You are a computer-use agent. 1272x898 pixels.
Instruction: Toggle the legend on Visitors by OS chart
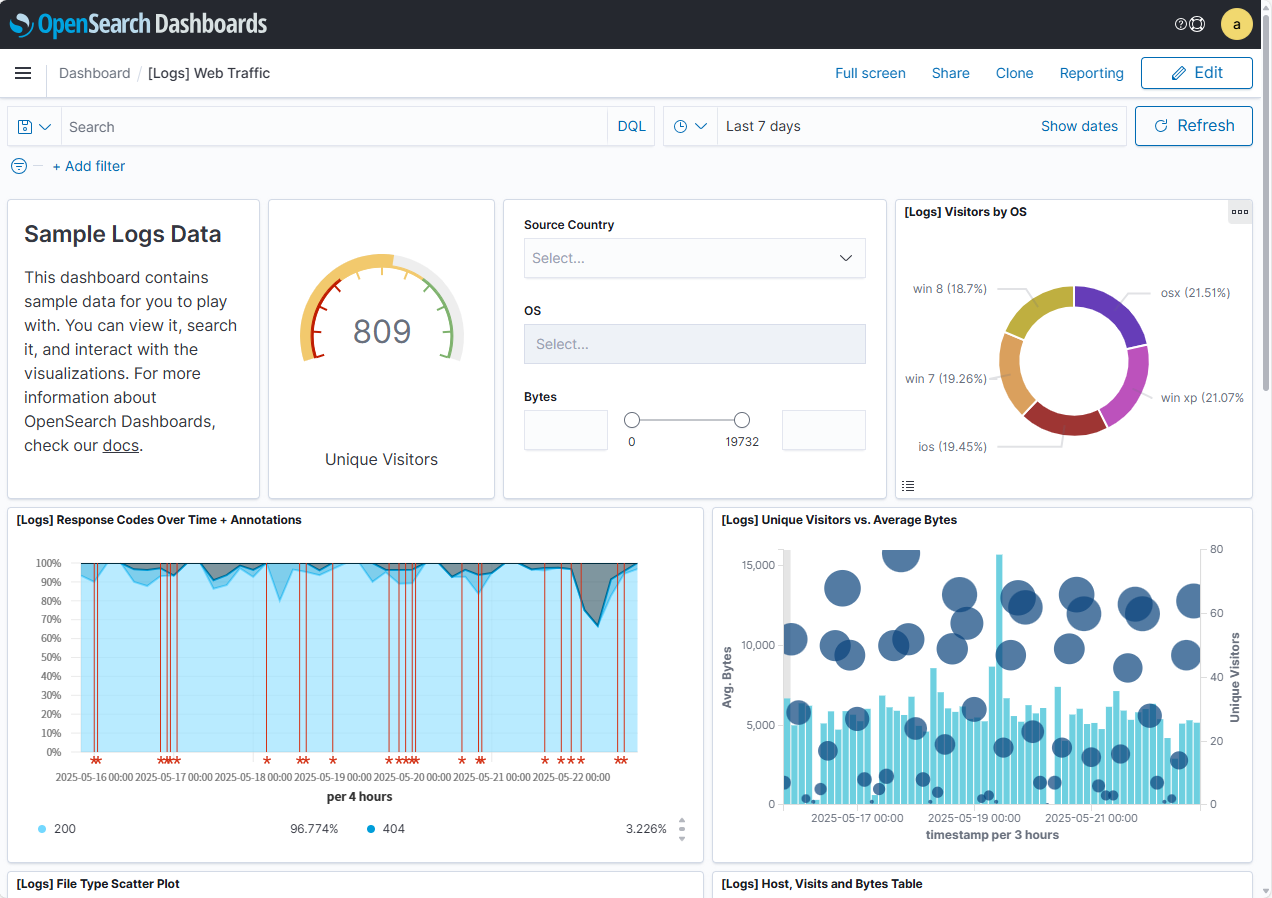[908, 485]
